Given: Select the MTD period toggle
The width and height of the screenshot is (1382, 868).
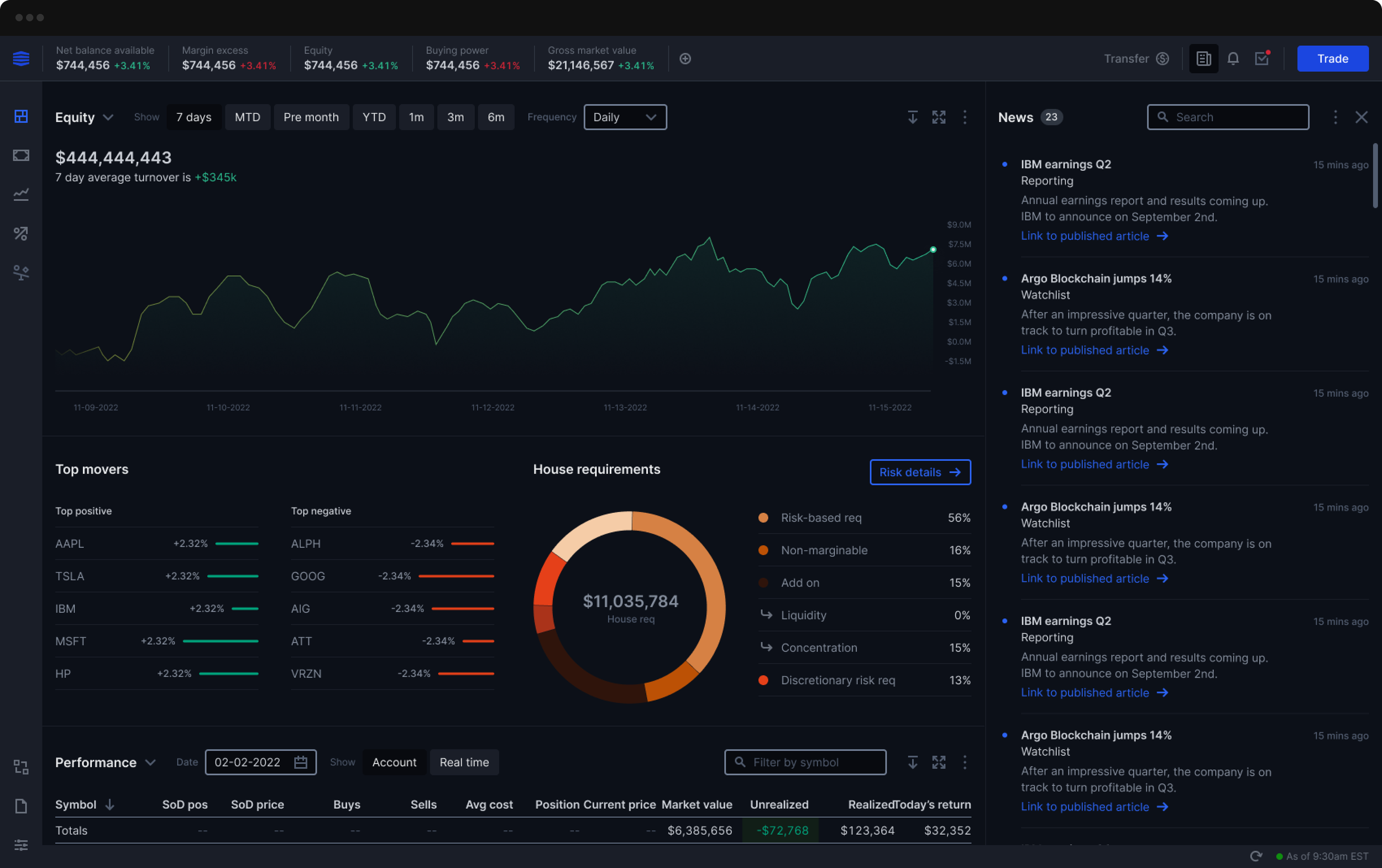Looking at the screenshot, I should [x=247, y=117].
